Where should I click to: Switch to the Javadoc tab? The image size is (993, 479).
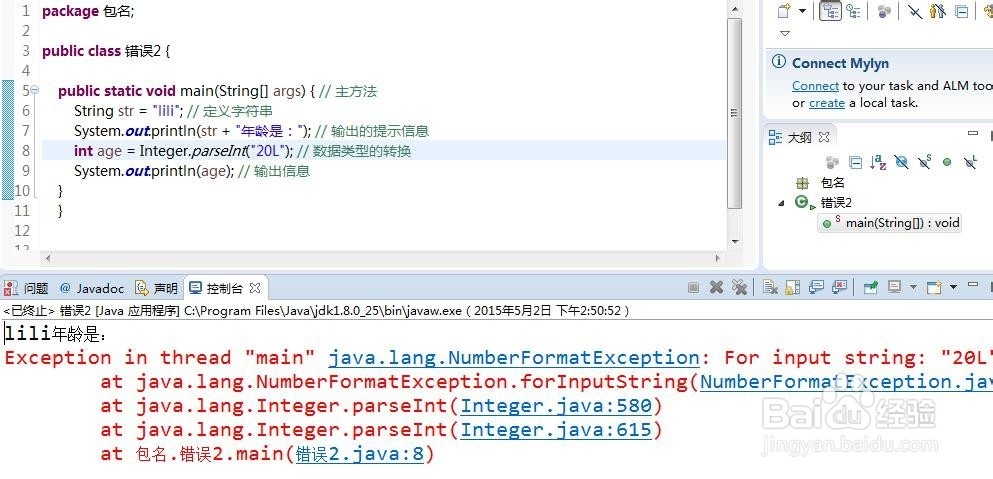(x=92, y=288)
